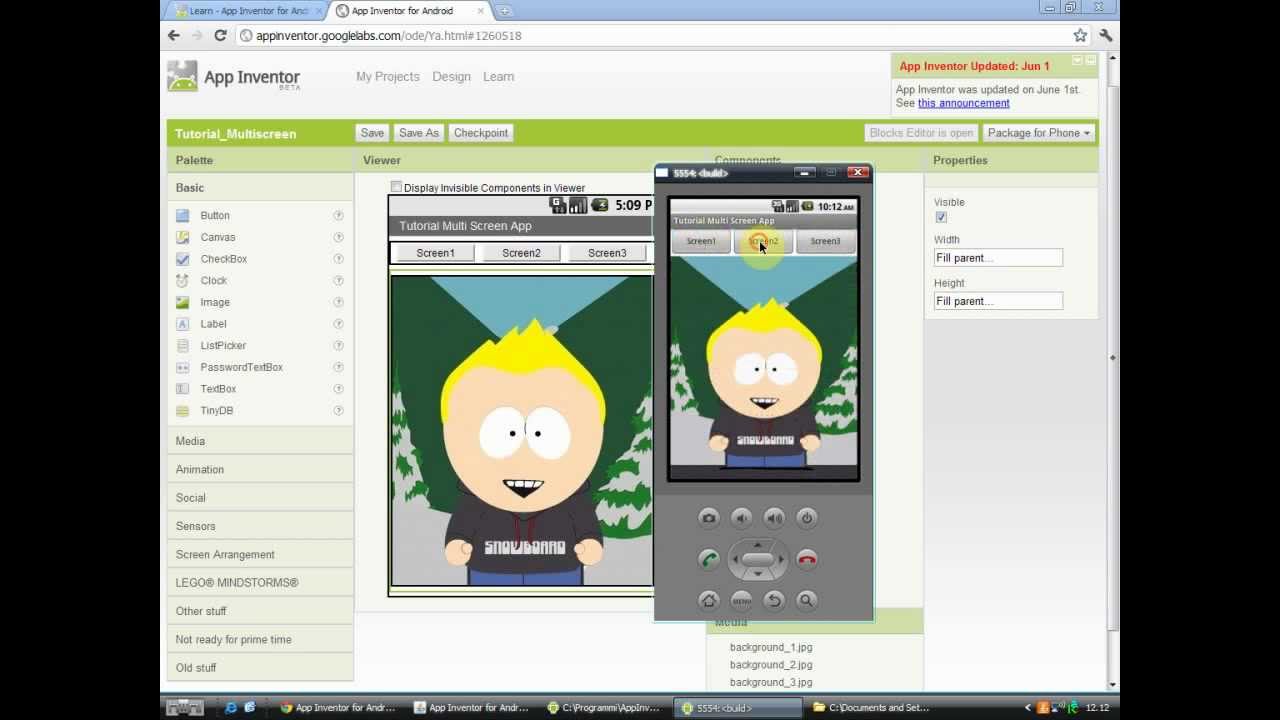Screen dimensions: 1280x720
Task: Toggle the Visible property checkbox
Action: coord(941,217)
